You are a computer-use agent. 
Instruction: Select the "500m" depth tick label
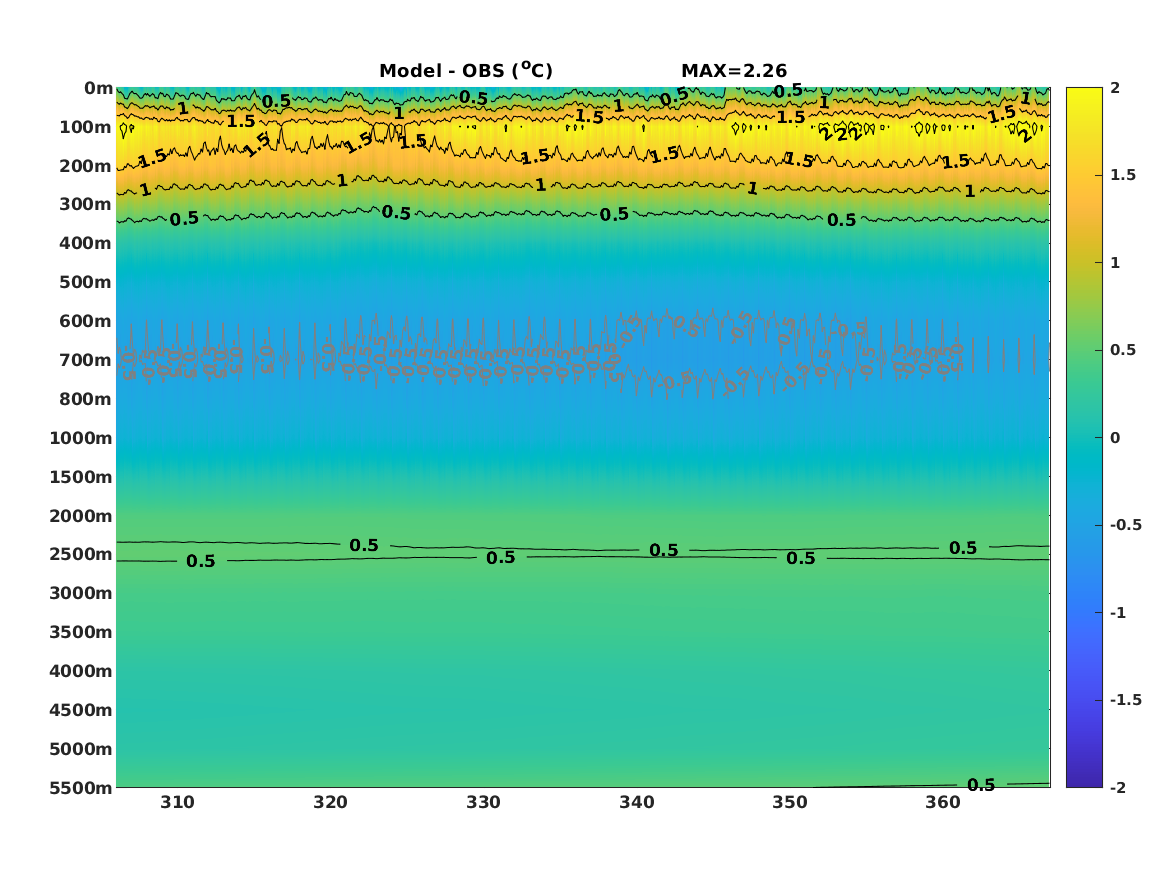[86, 283]
